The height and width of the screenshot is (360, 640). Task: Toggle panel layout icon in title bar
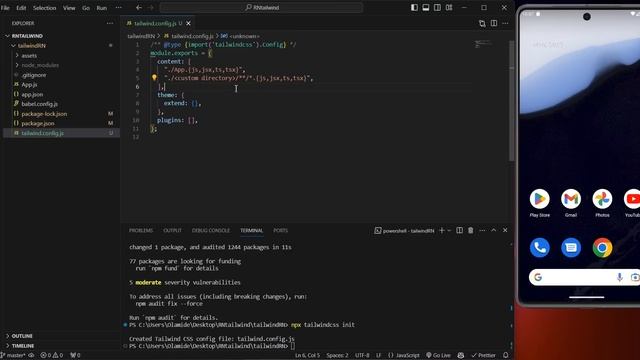click(x=426, y=7)
